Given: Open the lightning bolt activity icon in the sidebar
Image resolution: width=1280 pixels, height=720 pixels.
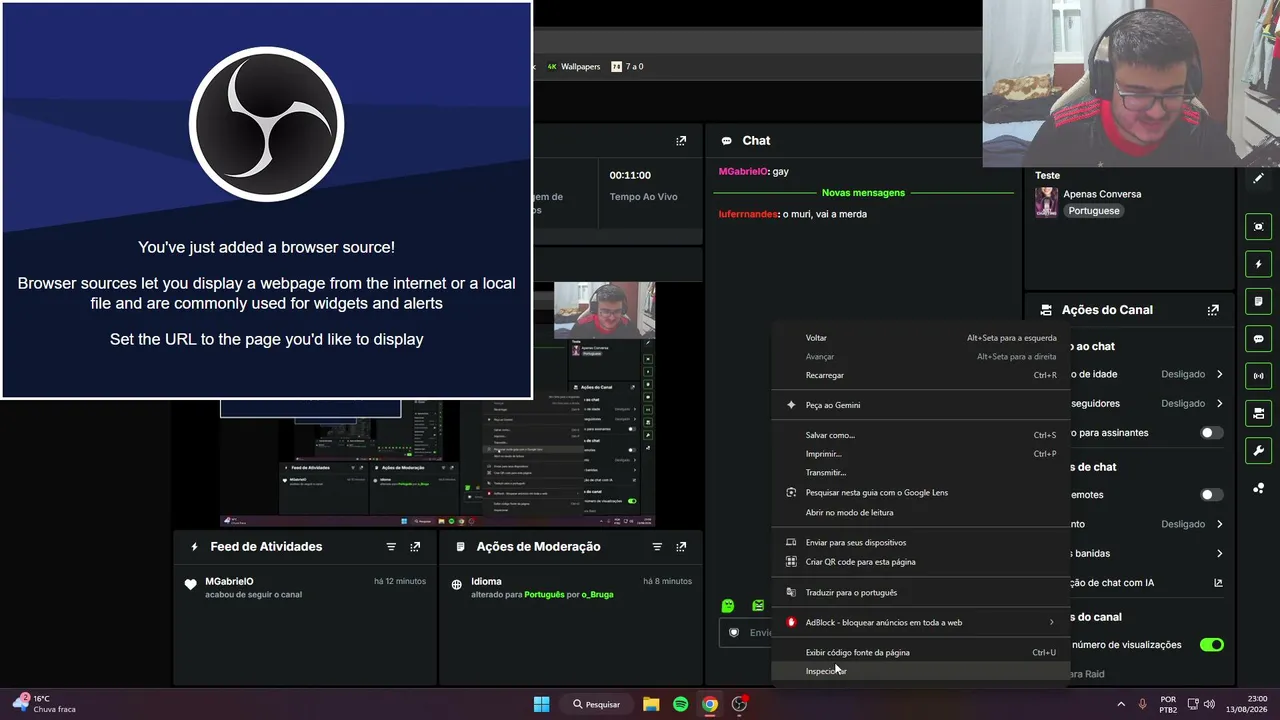Looking at the screenshot, I should pyautogui.click(x=1258, y=264).
